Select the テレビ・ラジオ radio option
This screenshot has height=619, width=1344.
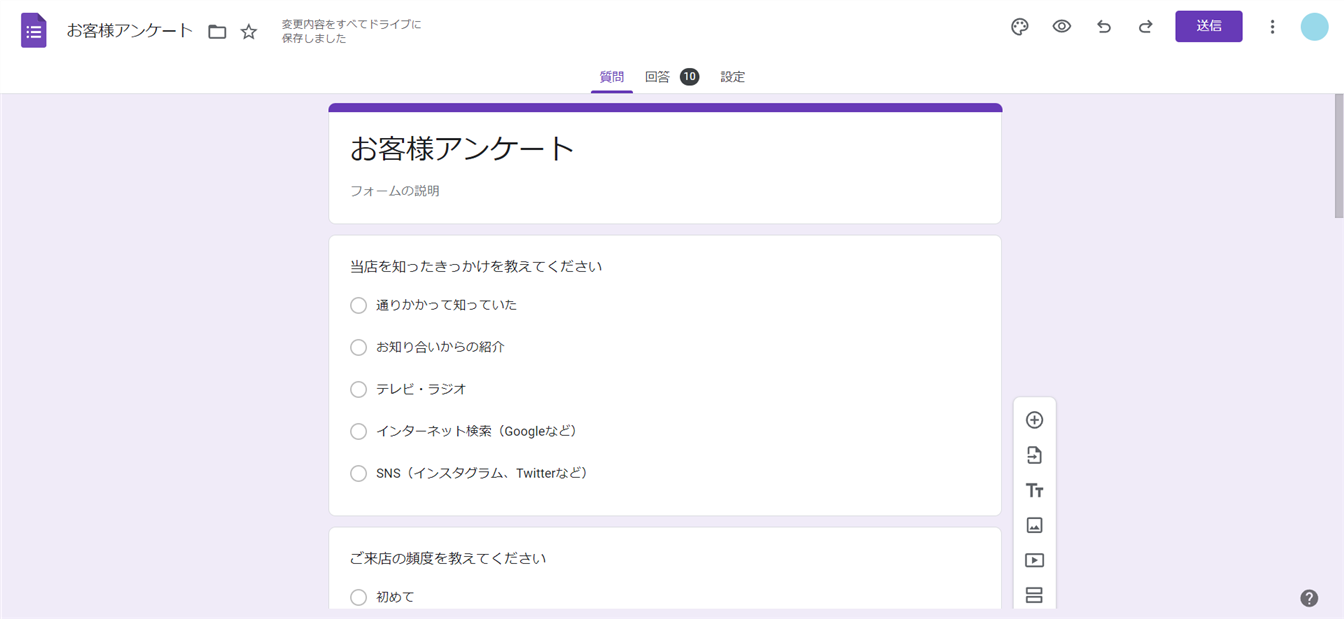point(358,389)
